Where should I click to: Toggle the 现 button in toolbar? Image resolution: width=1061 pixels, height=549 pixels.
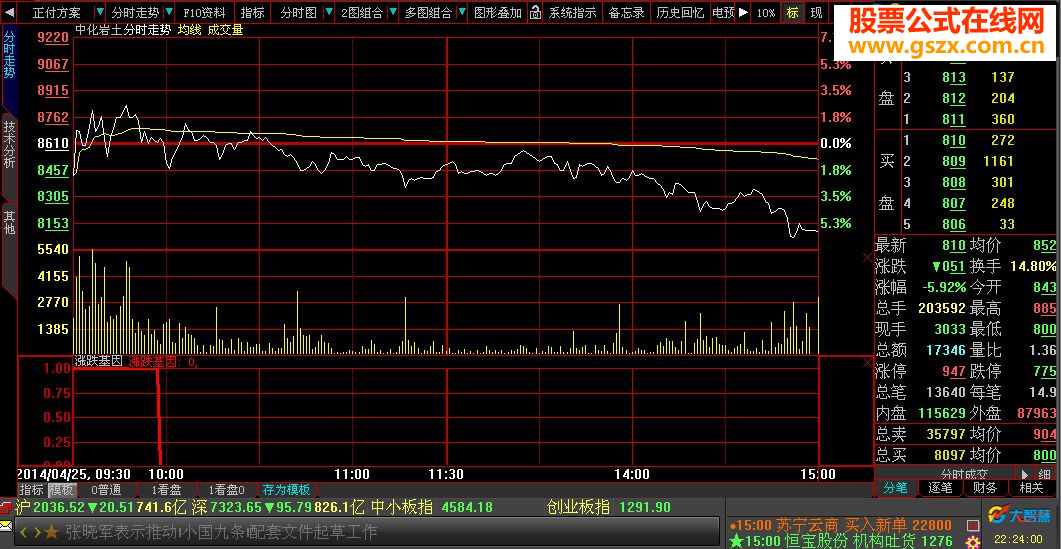pos(817,12)
